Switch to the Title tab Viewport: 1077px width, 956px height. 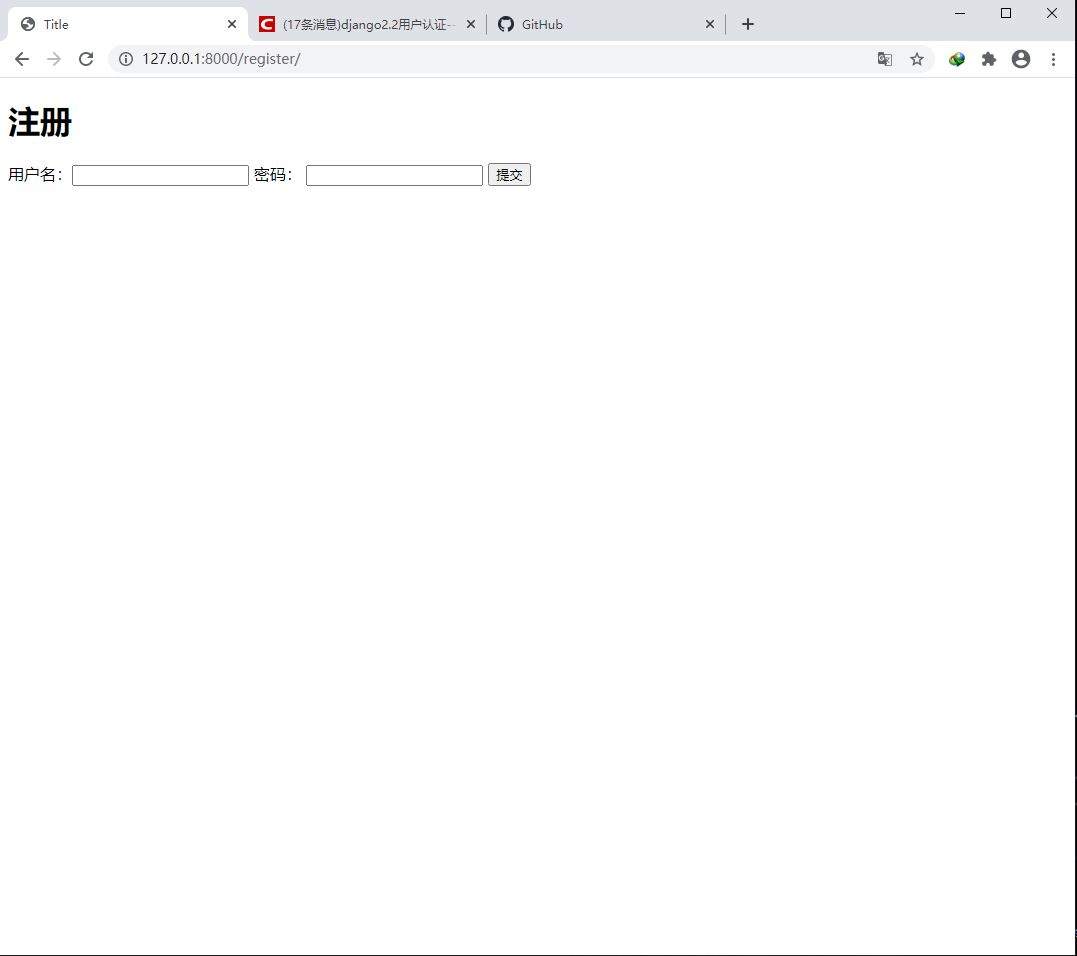click(x=128, y=24)
